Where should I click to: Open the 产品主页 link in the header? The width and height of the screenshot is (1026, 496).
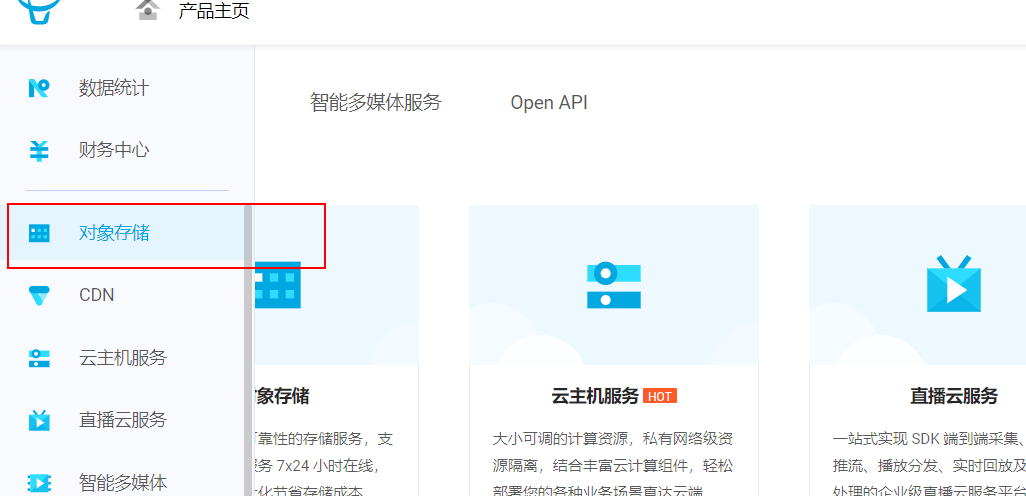214,10
